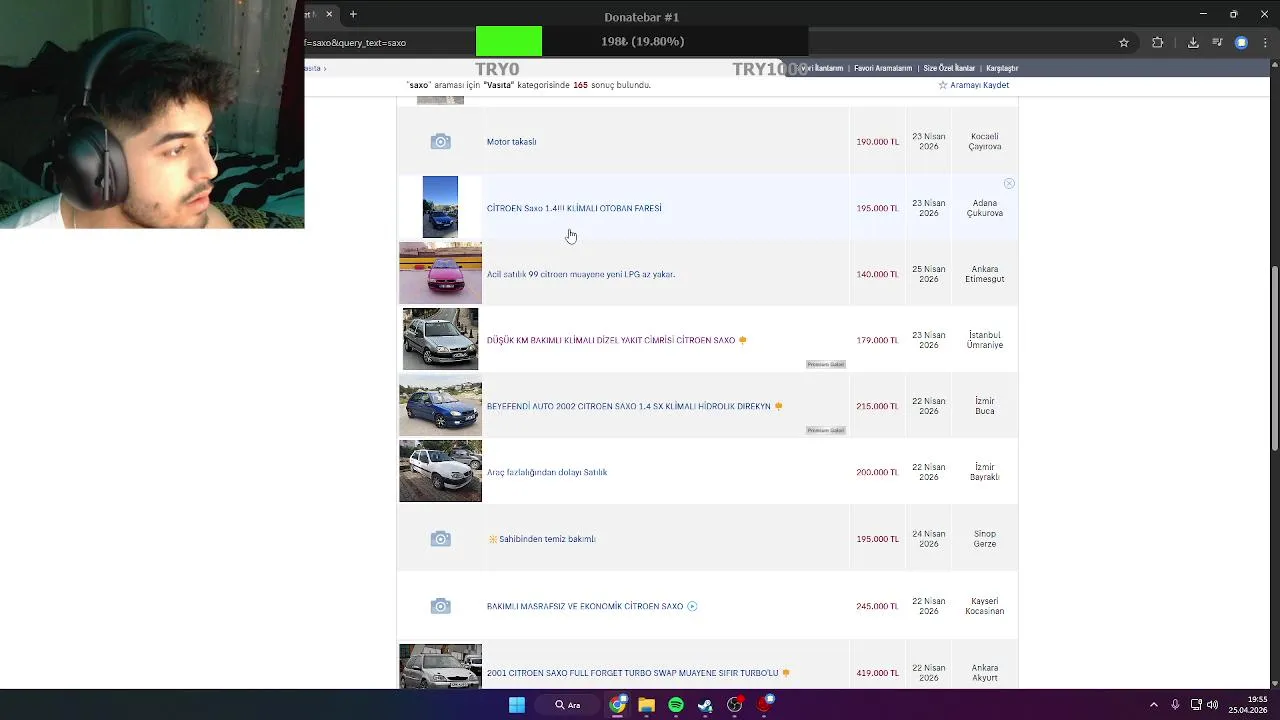Open Favori Aramalarım link
Screen dimensions: 1280x720
click(x=882, y=68)
